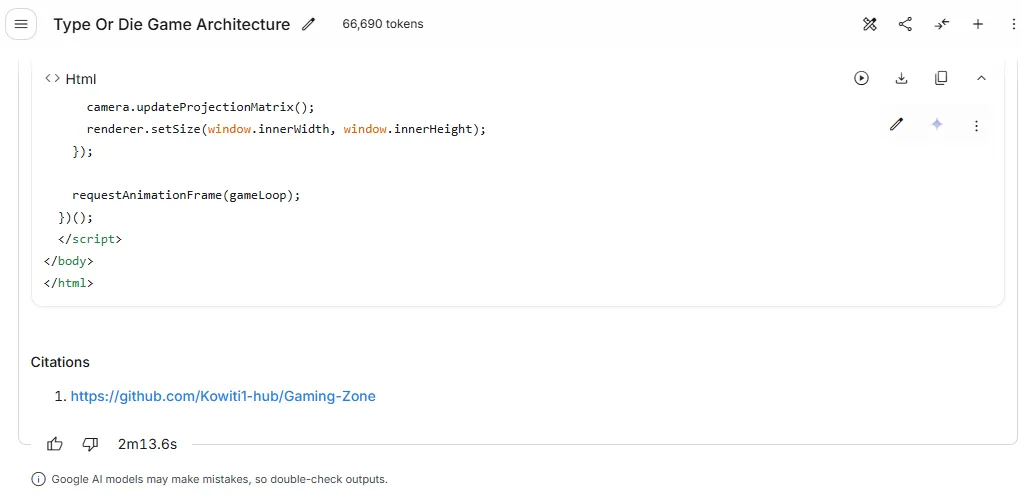
Task: Edit the response with floating pencil icon
Action: [x=897, y=125]
